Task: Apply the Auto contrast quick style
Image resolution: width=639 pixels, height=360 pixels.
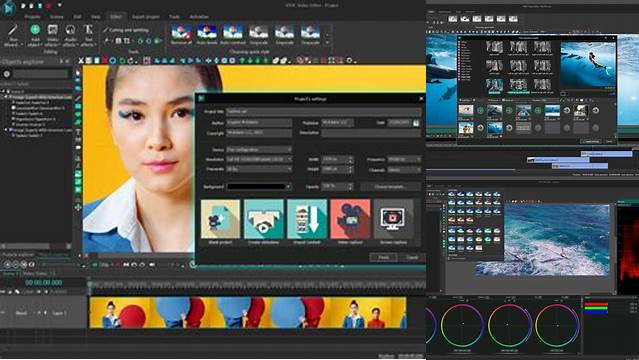Action: click(x=233, y=34)
